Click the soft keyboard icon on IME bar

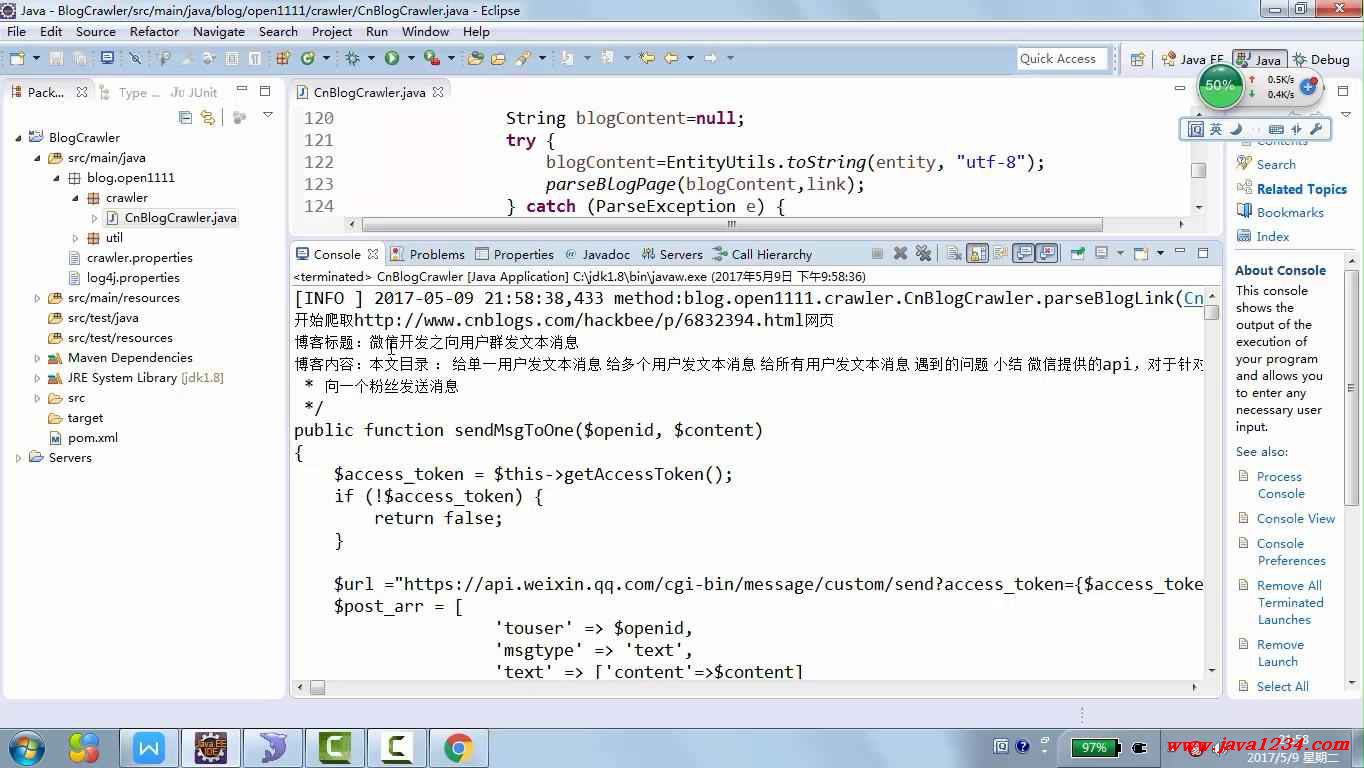(x=1276, y=129)
